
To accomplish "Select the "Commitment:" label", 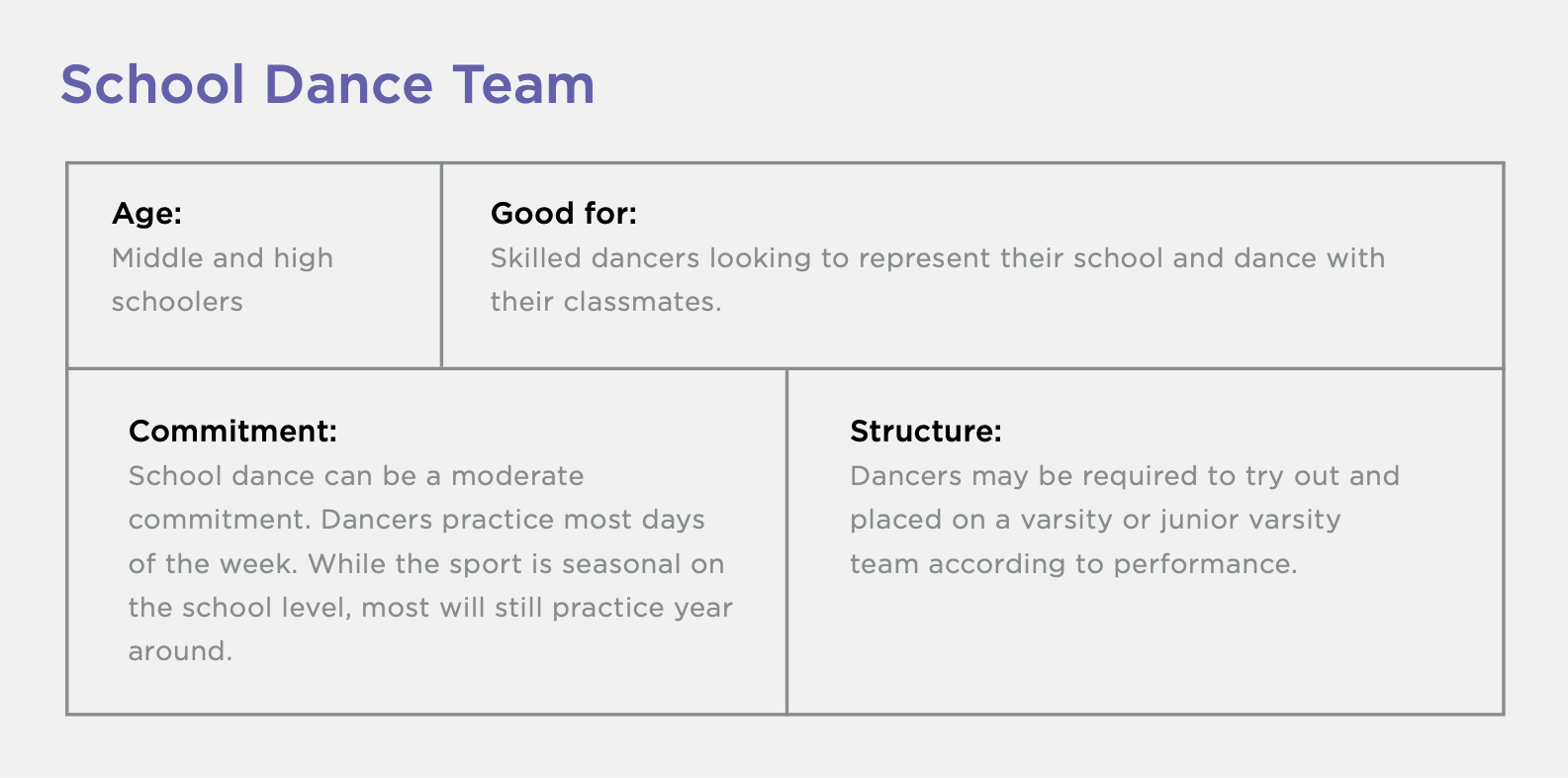I will (x=232, y=432).
